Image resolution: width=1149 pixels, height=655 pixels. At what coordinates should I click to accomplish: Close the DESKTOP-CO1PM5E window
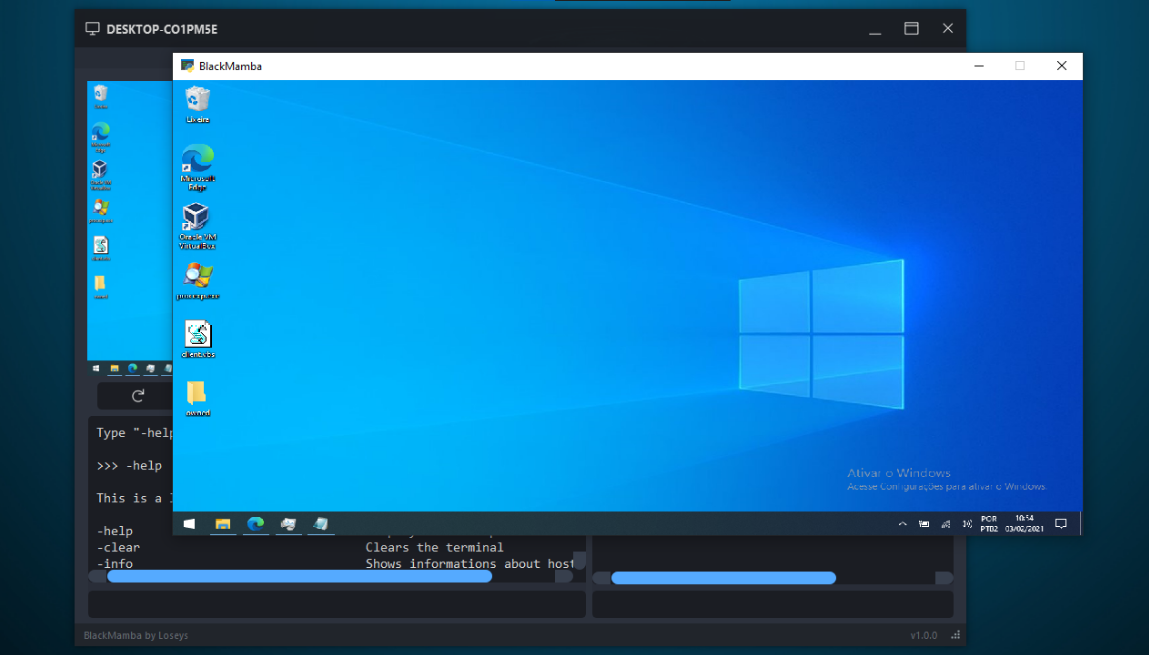(x=947, y=29)
